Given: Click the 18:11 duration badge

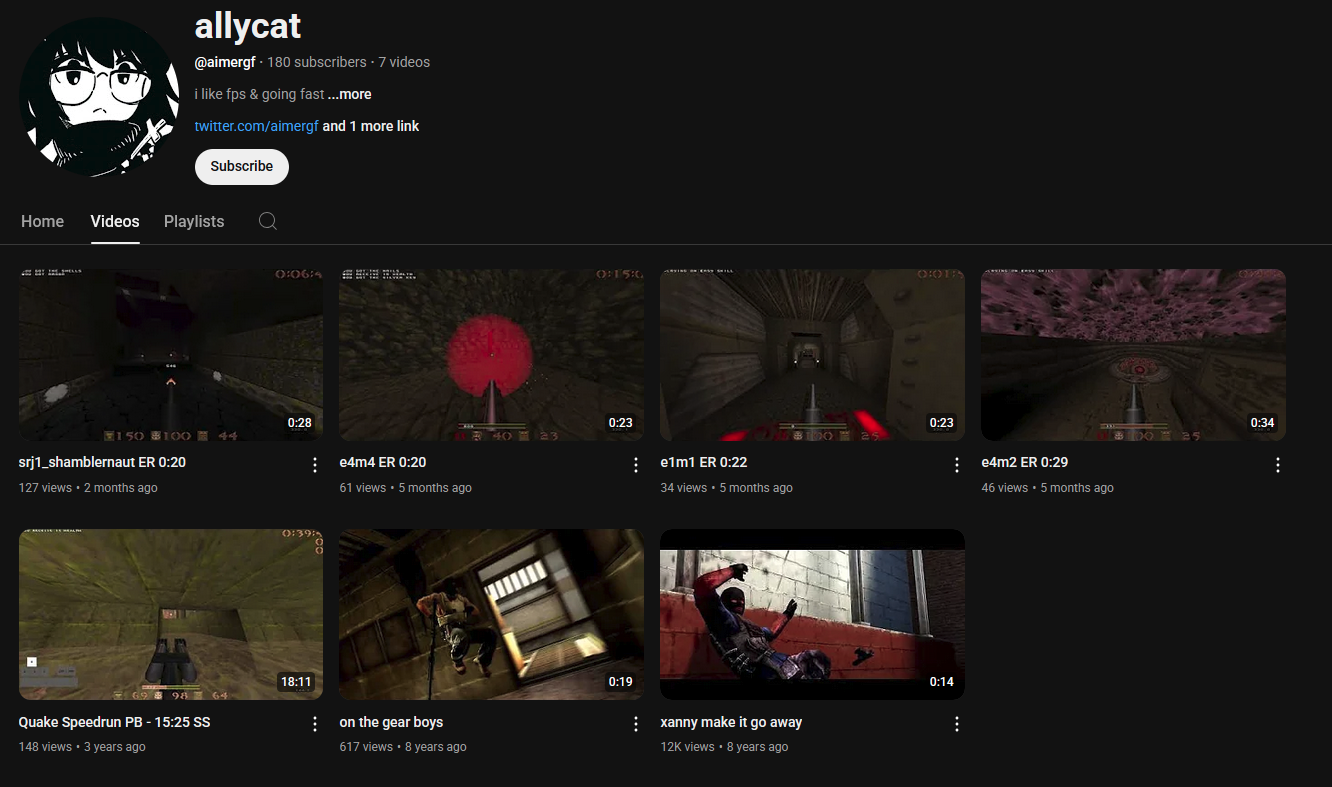Looking at the screenshot, I should (x=297, y=682).
